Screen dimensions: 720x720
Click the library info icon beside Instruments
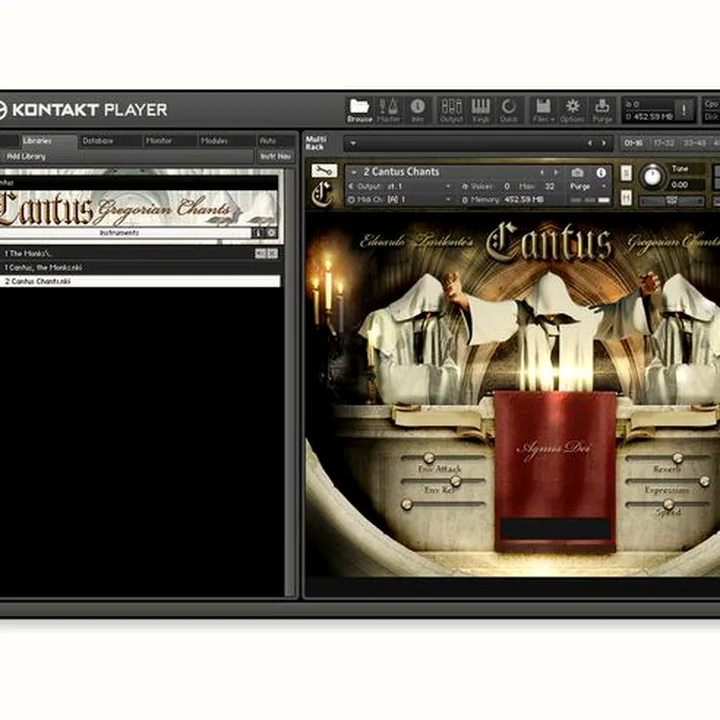[x=258, y=233]
